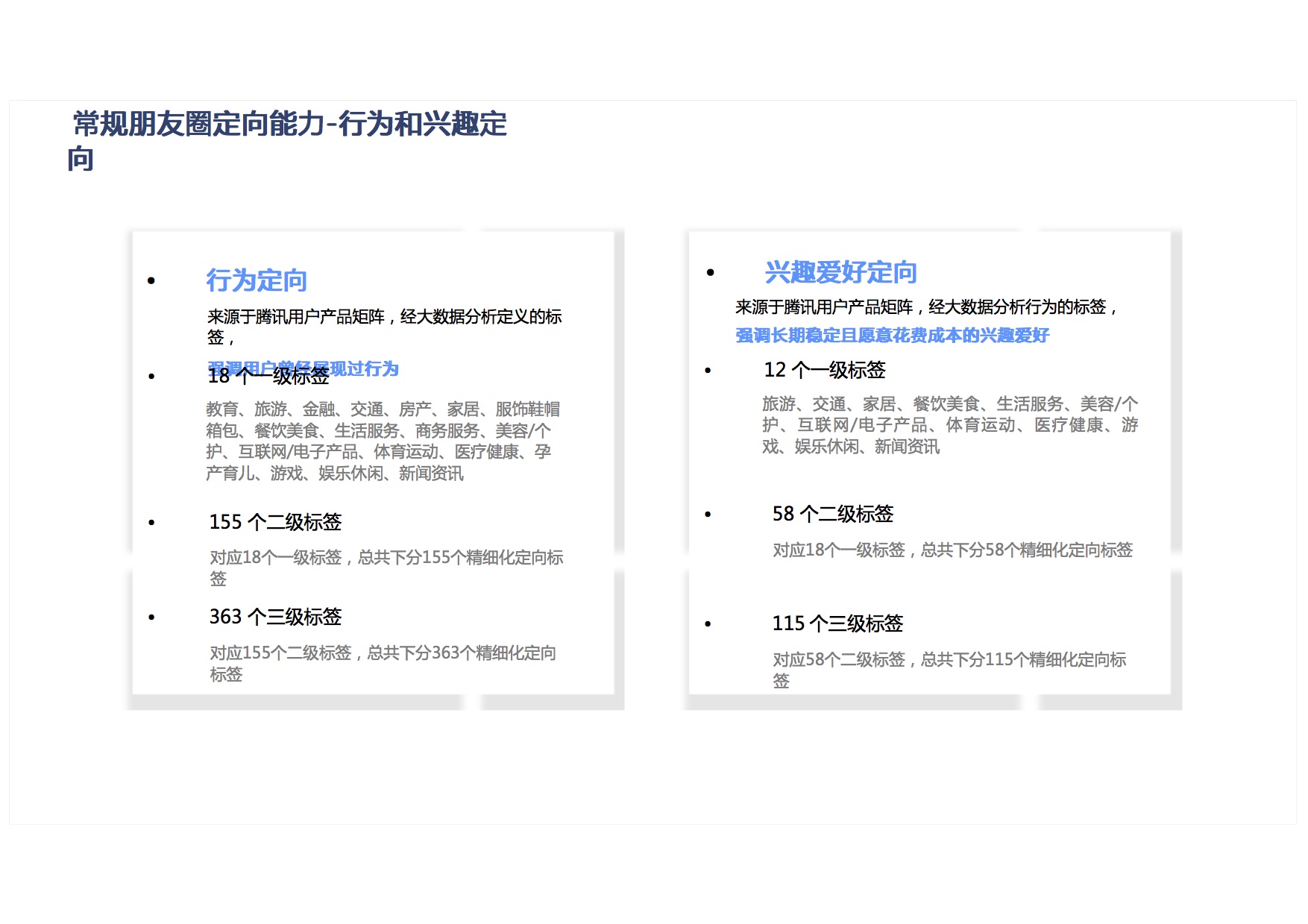Image resolution: width=1308 pixels, height=924 pixels.
Task: Click the description ending with 分析行为的标签
Action: click(x=925, y=307)
